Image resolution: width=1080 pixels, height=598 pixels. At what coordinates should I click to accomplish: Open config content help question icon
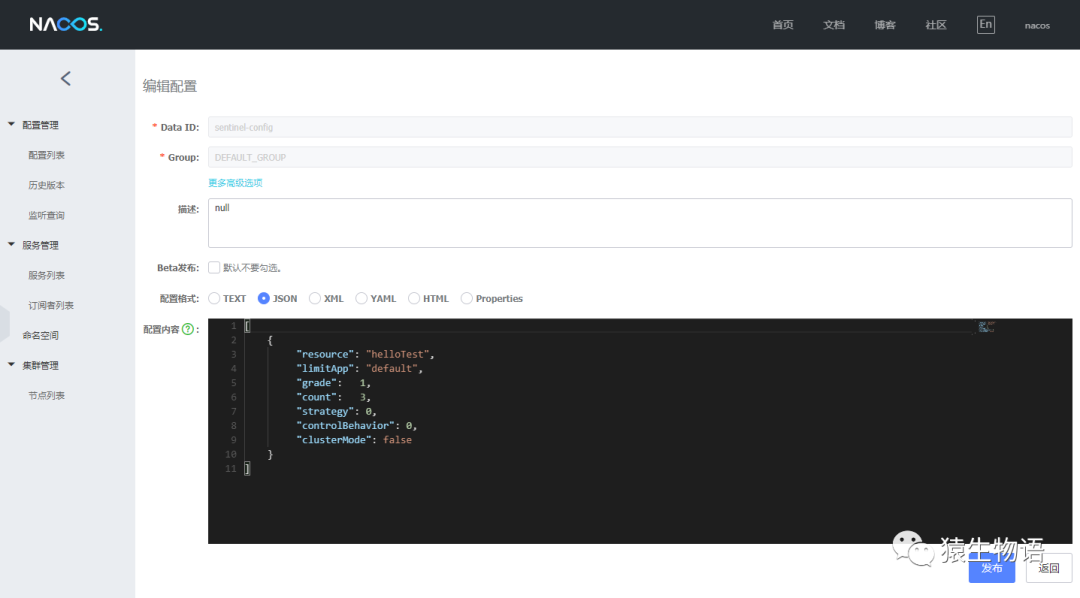pyautogui.click(x=187, y=329)
